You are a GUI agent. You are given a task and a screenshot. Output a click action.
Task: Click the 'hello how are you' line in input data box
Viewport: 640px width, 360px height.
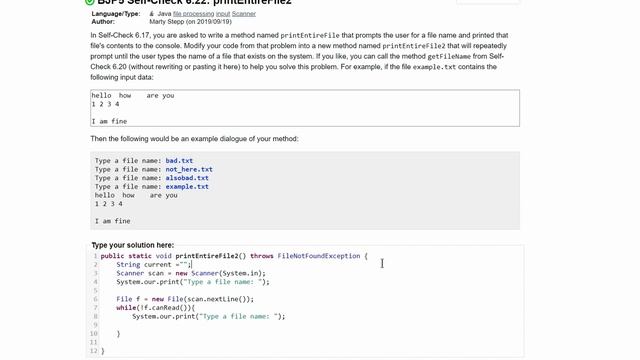(133, 96)
